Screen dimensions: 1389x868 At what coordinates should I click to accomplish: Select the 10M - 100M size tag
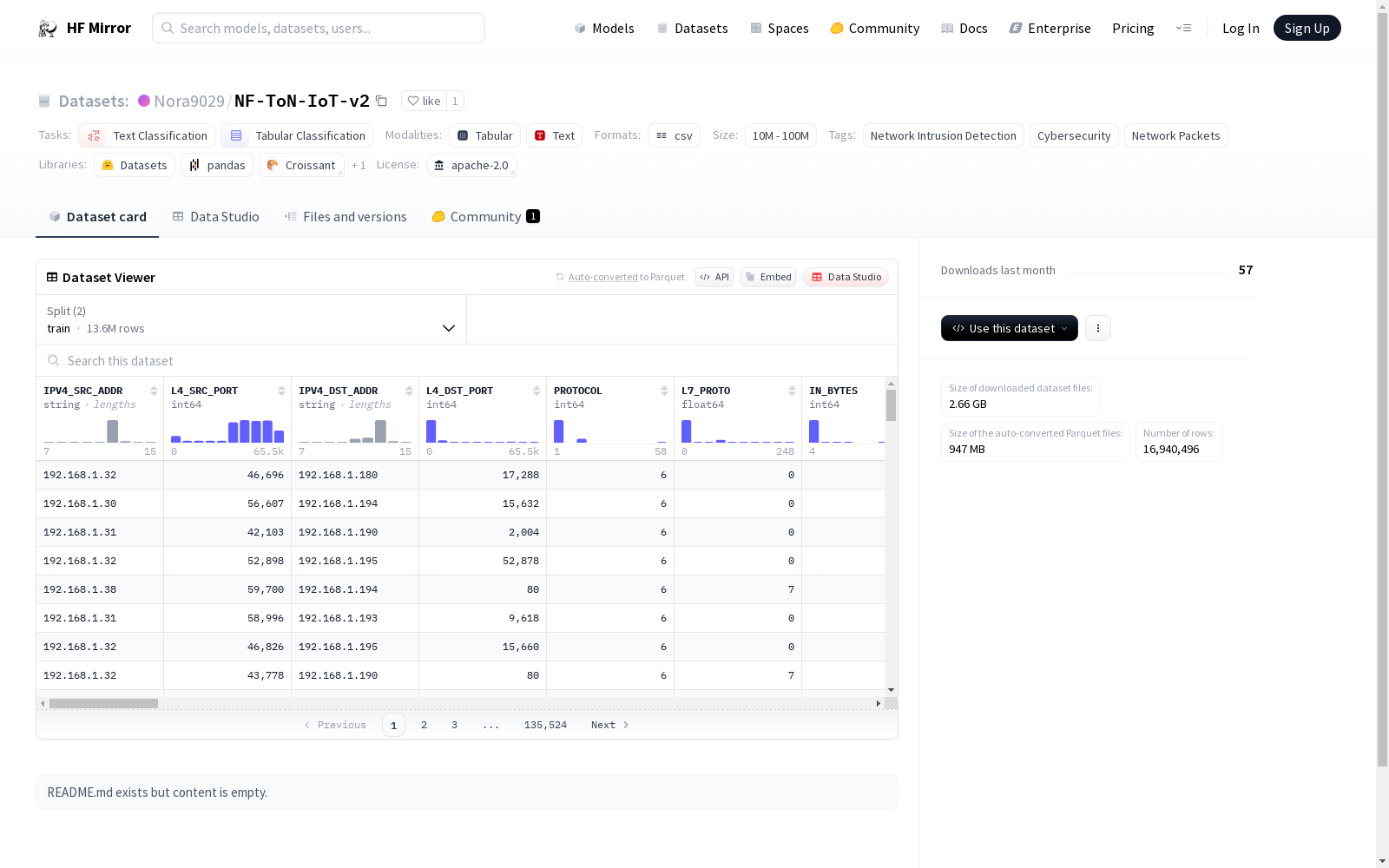click(x=780, y=135)
